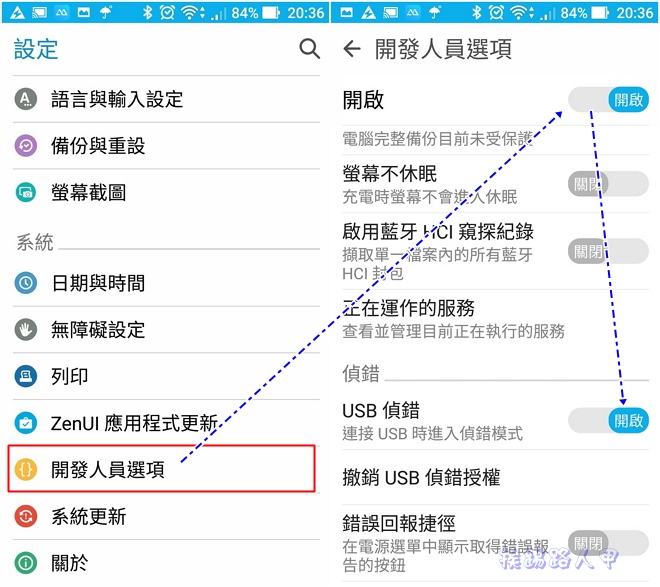Tap battery icon in right status bar
This screenshot has width=660, height=587.
tap(600, 13)
